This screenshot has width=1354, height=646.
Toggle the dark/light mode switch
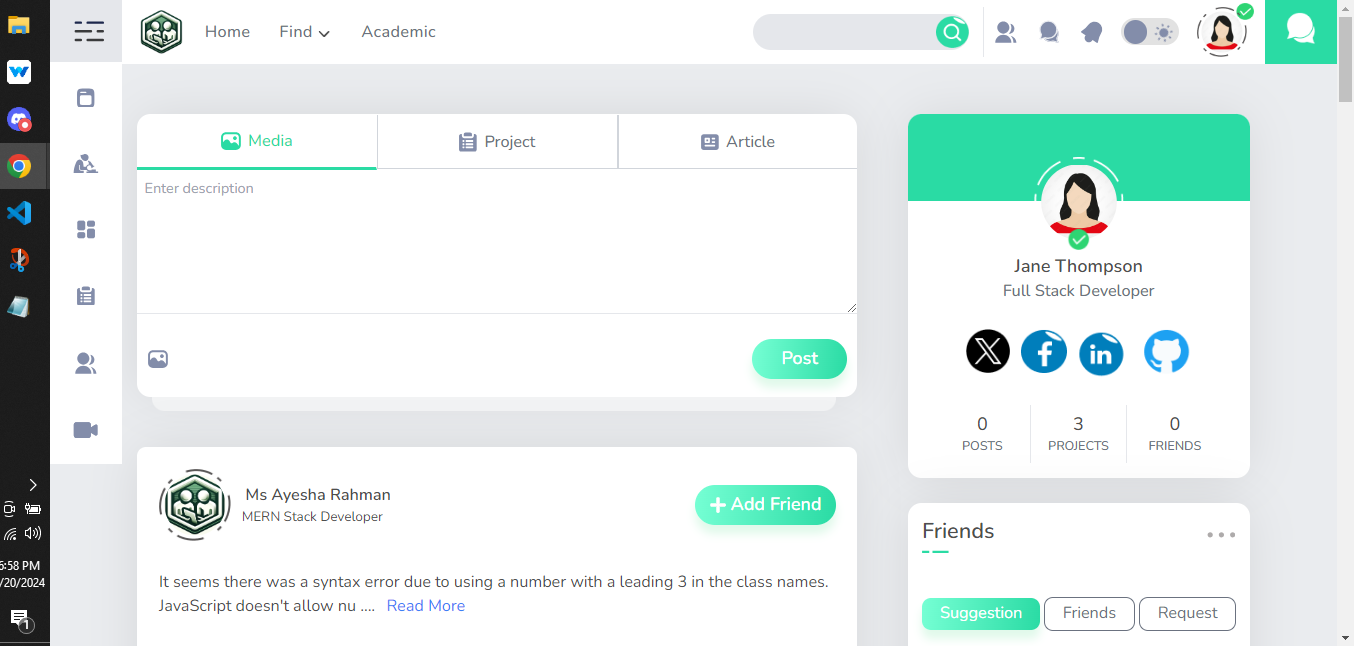pos(1149,32)
